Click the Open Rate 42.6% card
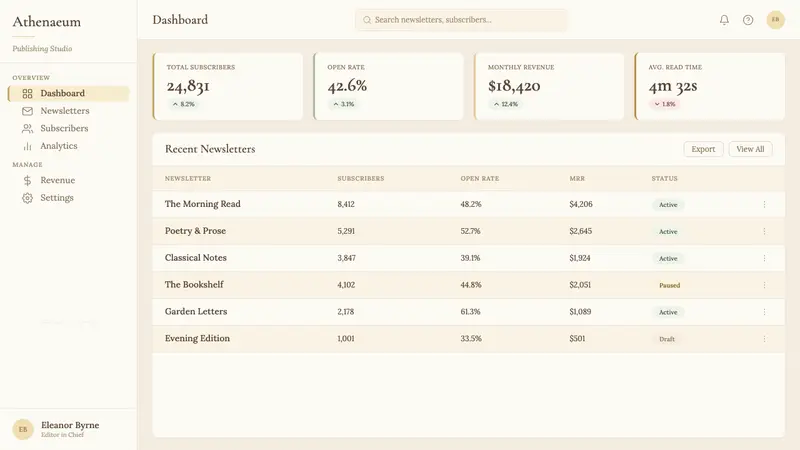 389,86
